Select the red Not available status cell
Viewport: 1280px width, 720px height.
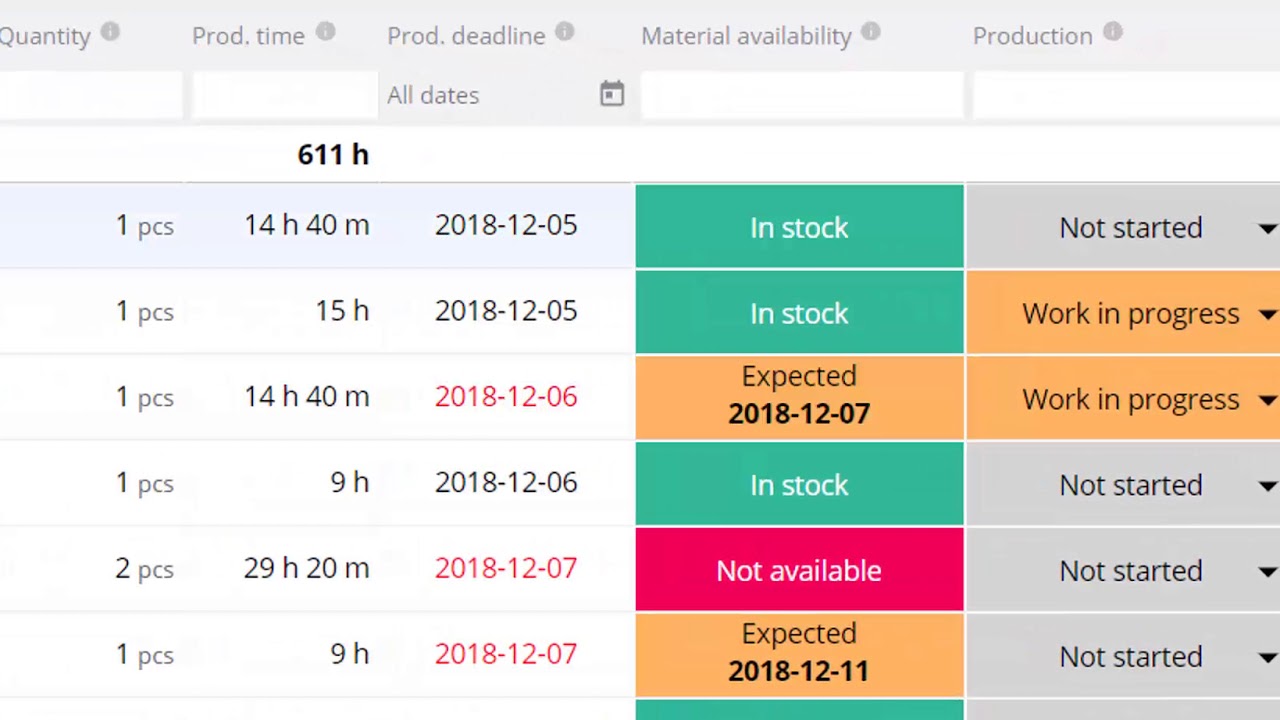(799, 570)
